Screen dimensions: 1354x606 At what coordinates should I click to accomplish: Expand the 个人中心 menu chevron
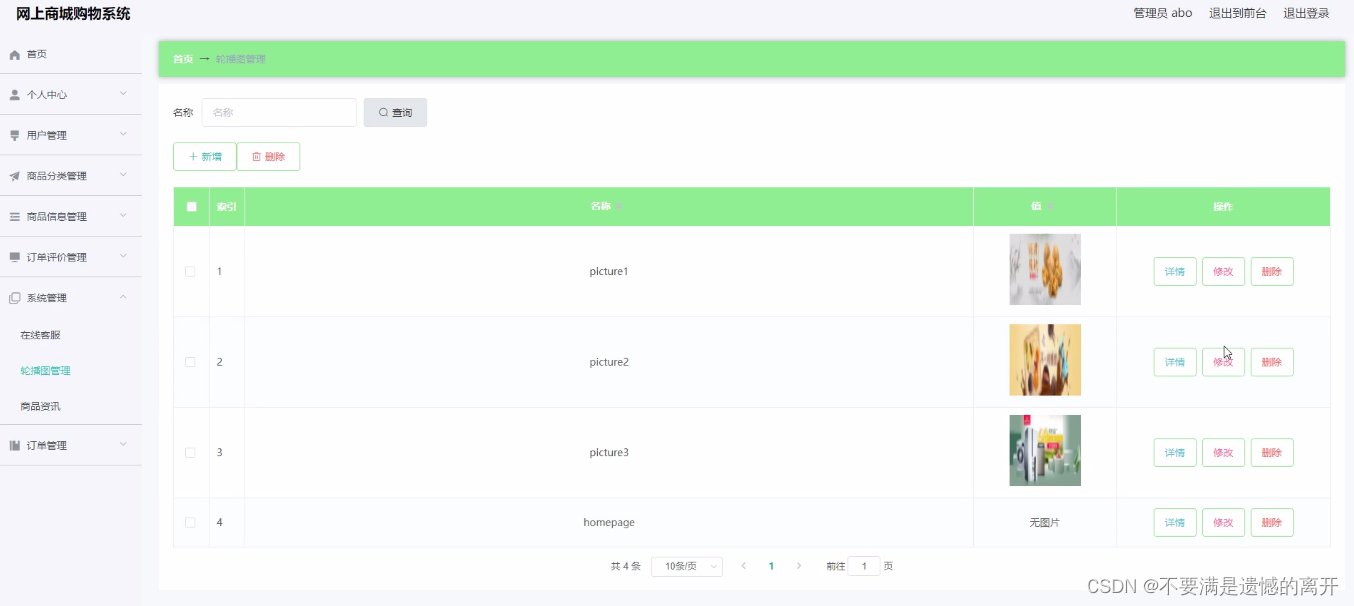coord(123,94)
